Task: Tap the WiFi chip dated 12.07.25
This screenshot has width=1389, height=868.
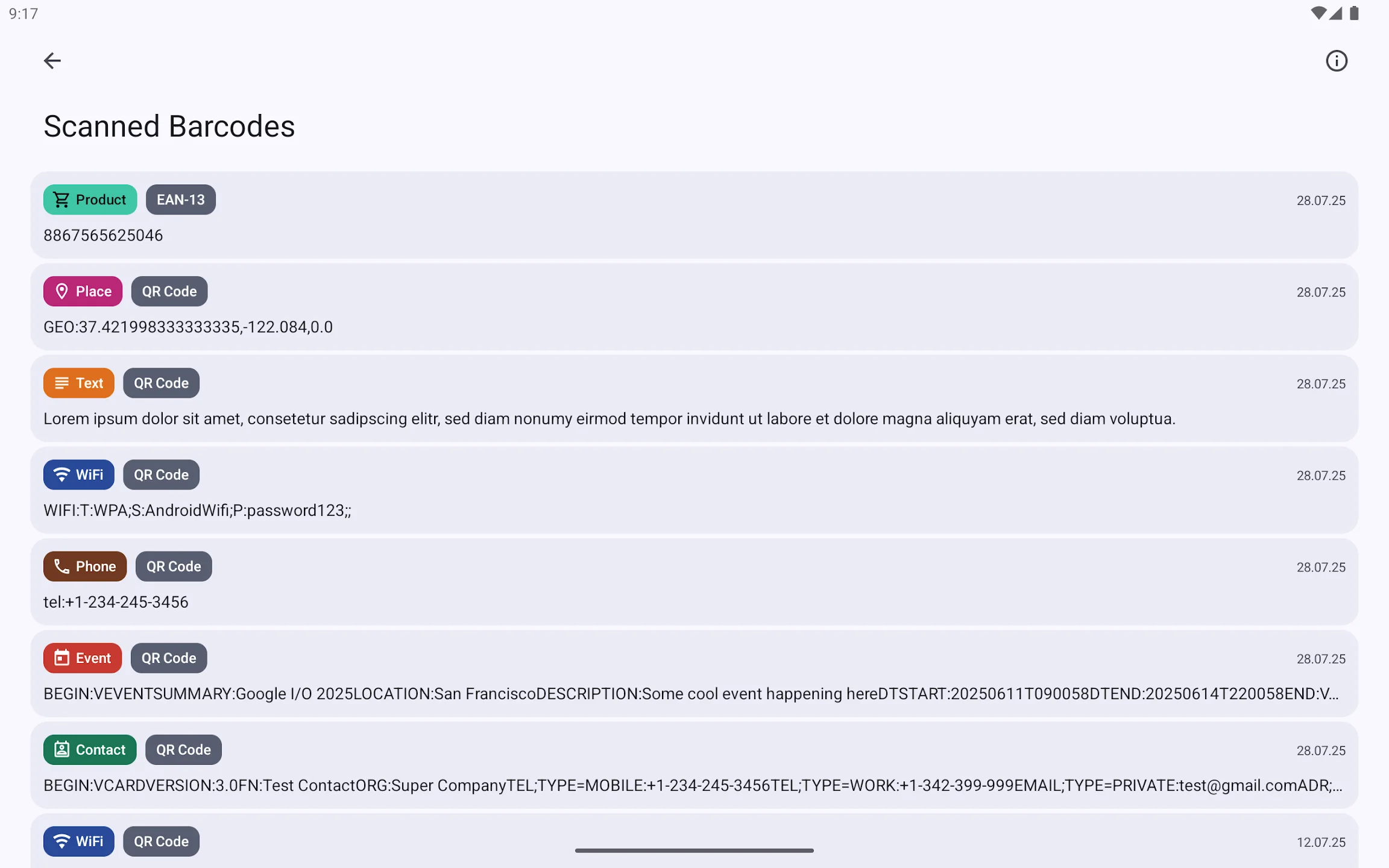Action: click(78, 841)
